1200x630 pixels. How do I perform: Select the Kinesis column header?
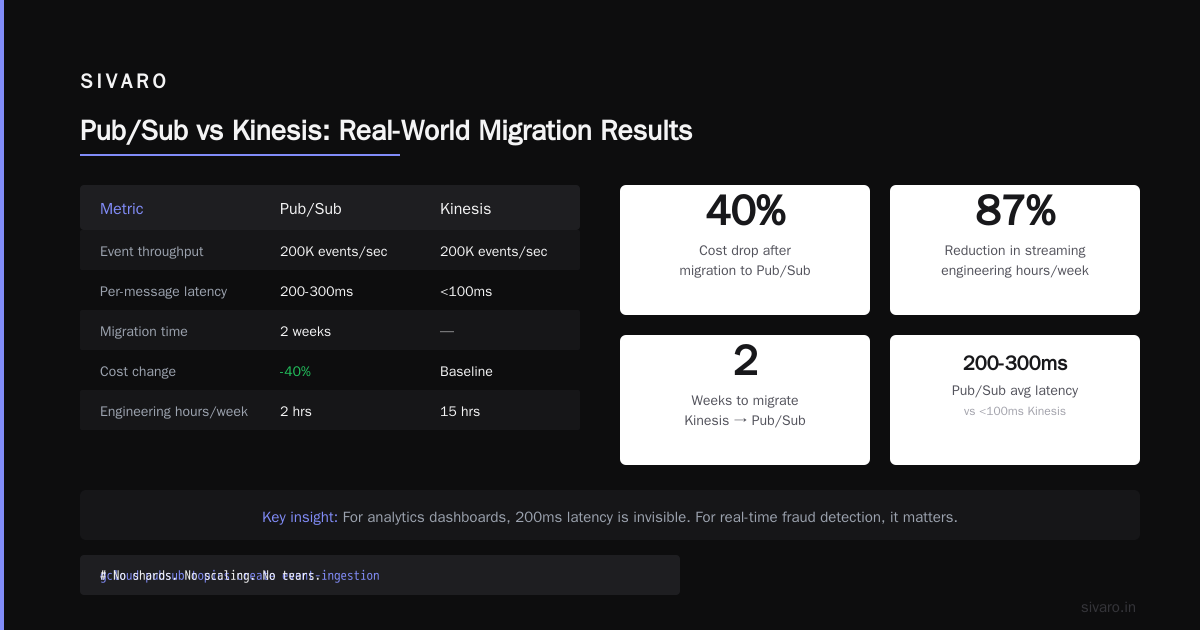[465, 209]
